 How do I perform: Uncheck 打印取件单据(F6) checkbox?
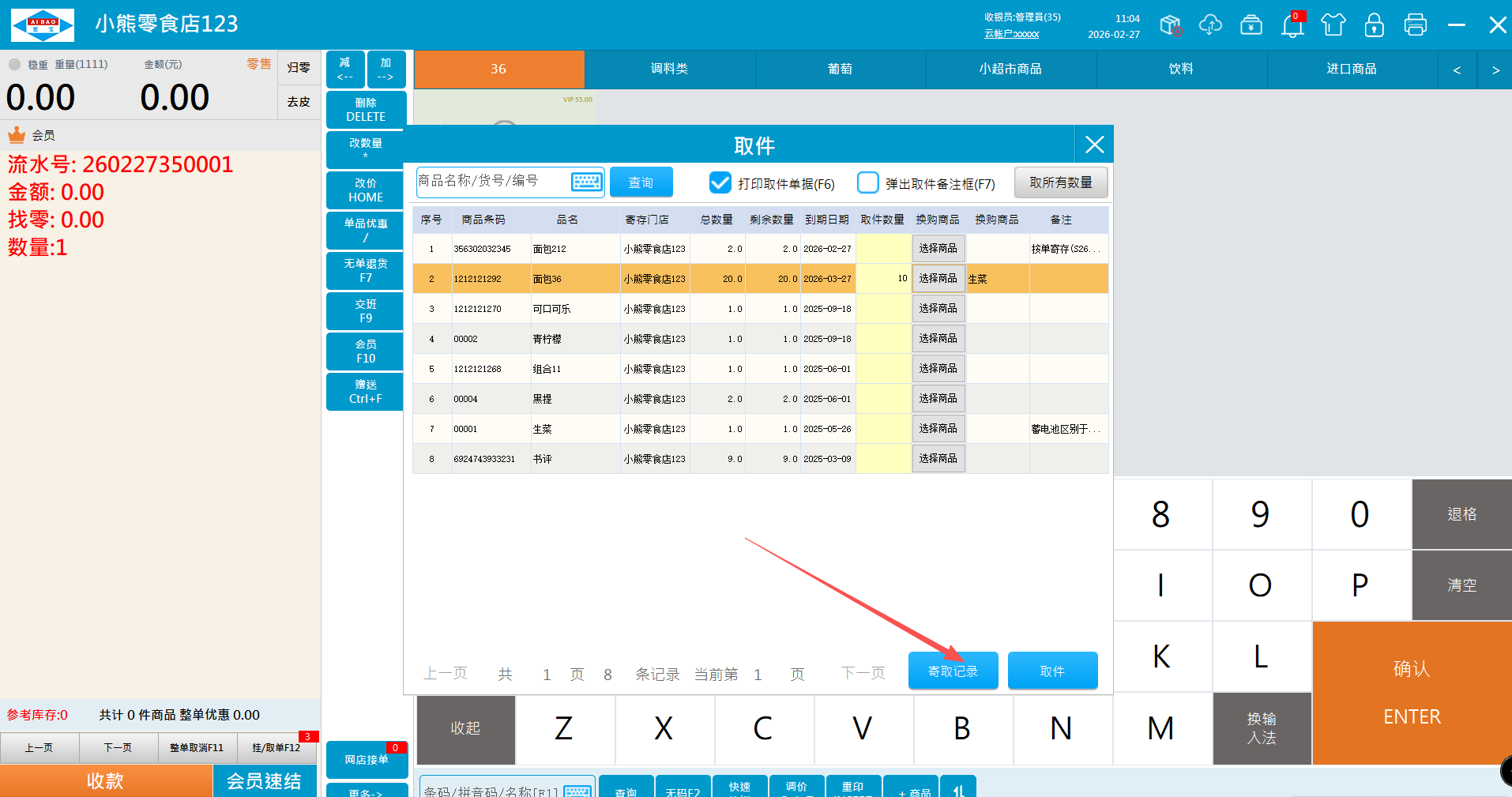click(x=720, y=183)
